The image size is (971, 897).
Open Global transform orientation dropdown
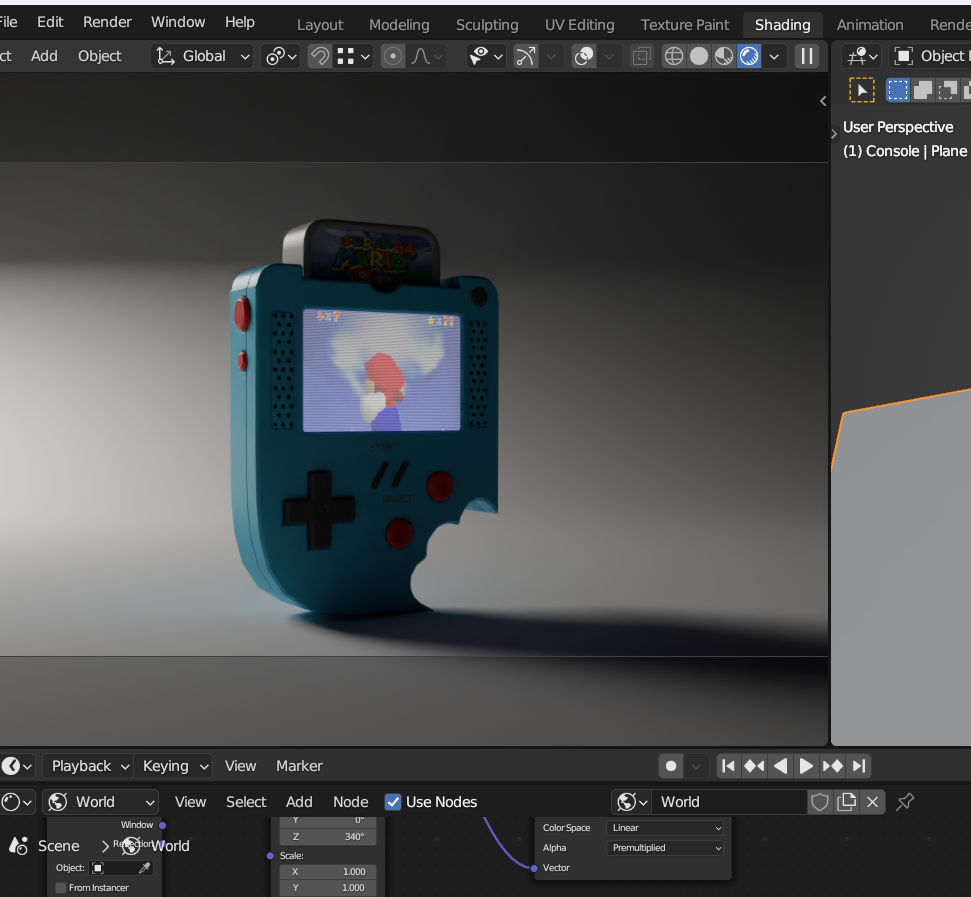(202, 56)
